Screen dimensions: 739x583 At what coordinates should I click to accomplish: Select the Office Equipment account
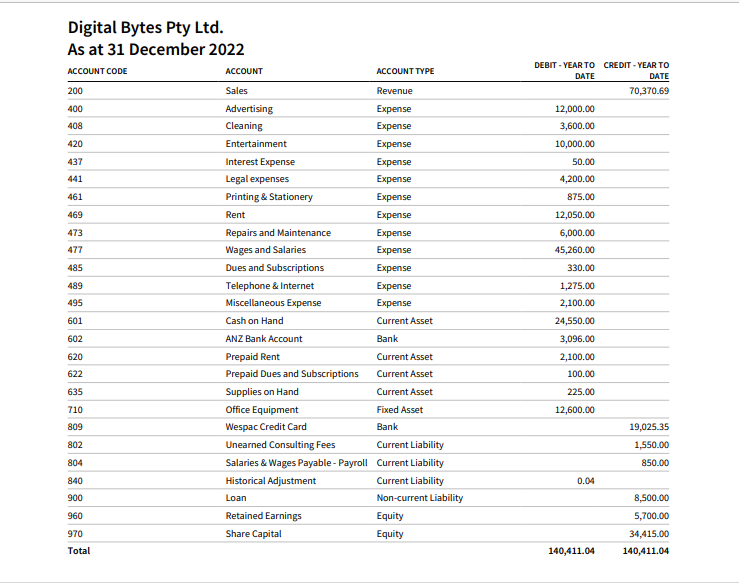(262, 410)
